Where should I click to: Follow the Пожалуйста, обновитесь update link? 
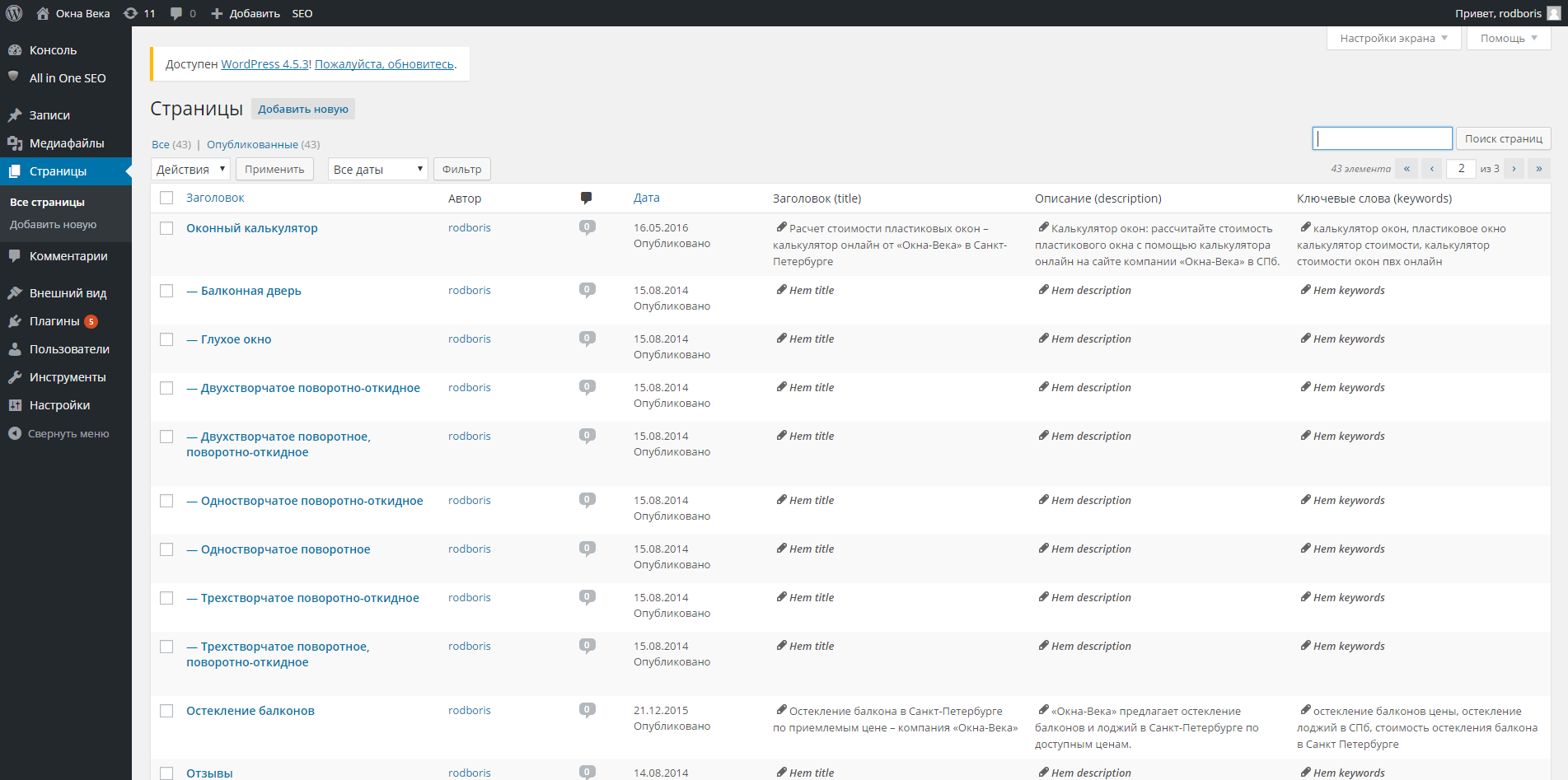[x=384, y=64]
